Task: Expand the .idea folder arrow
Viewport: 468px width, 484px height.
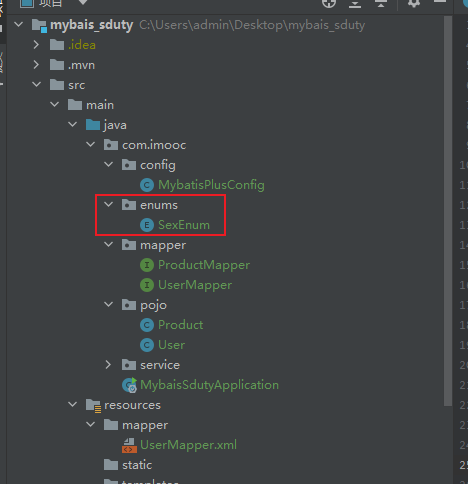Action: point(36,45)
